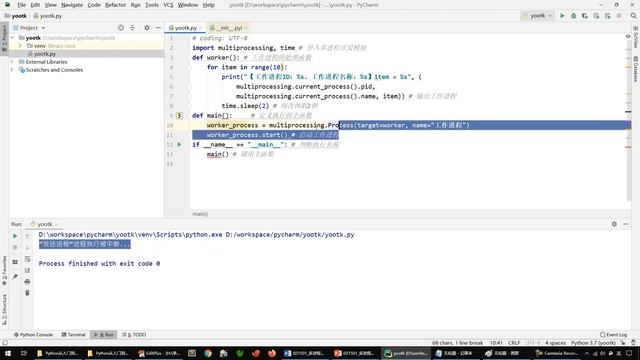Open the Python Console tool window
Screen dimensions: 640x360
(x=33, y=335)
